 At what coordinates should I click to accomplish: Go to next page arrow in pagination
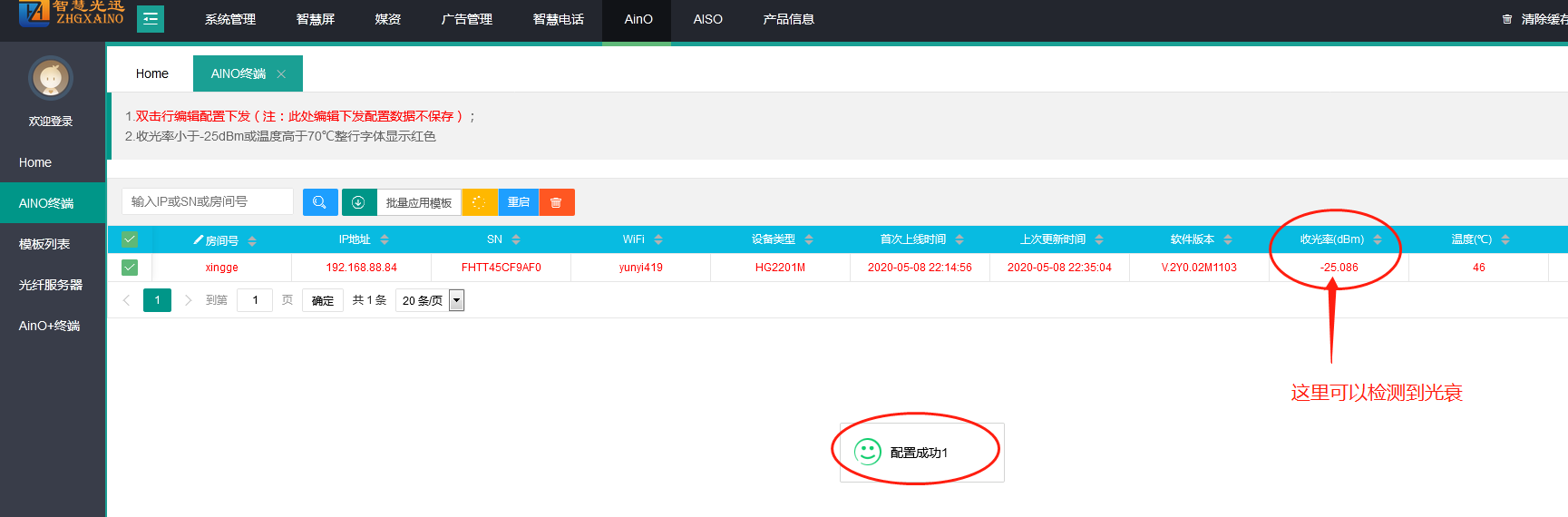point(188,300)
